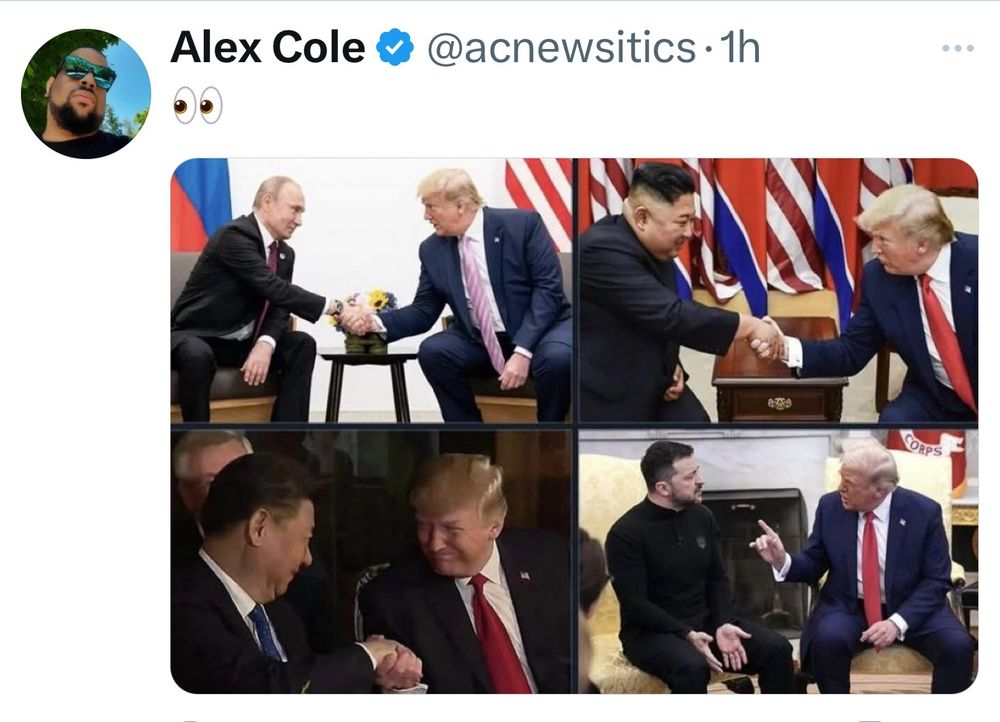Viewport: 1000px width, 722px height.
Task: Click the sunflower vase in top-left photo
Action: tap(366, 321)
